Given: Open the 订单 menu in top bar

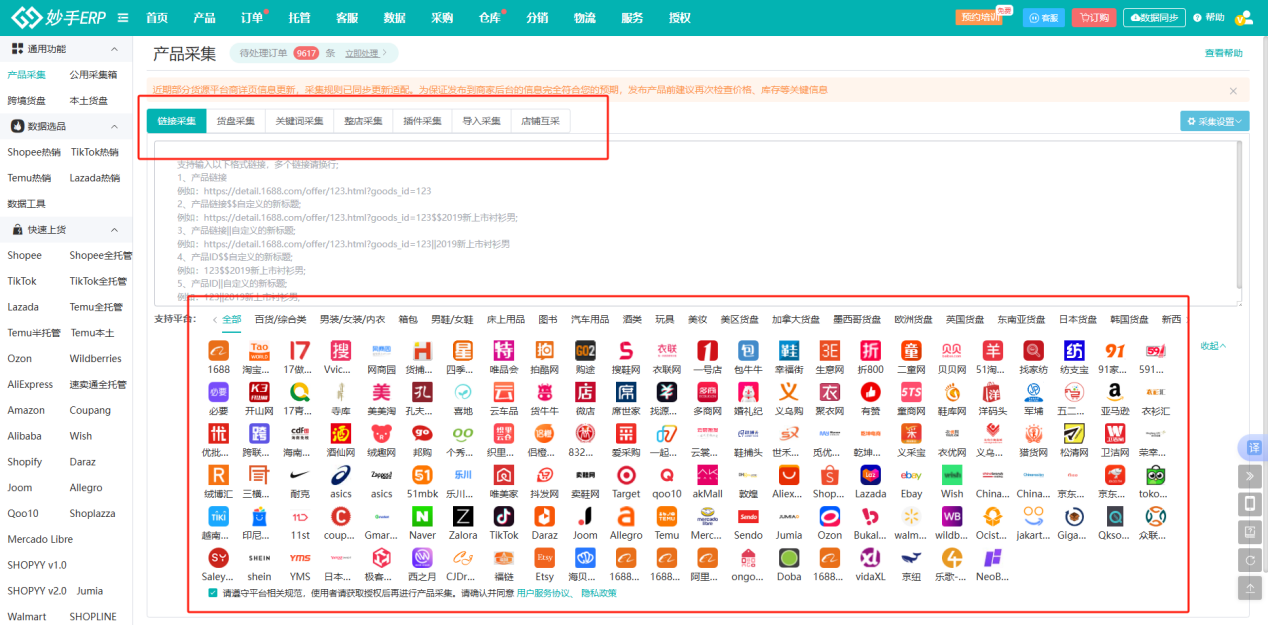Looking at the screenshot, I should pyautogui.click(x=250, y=17).
